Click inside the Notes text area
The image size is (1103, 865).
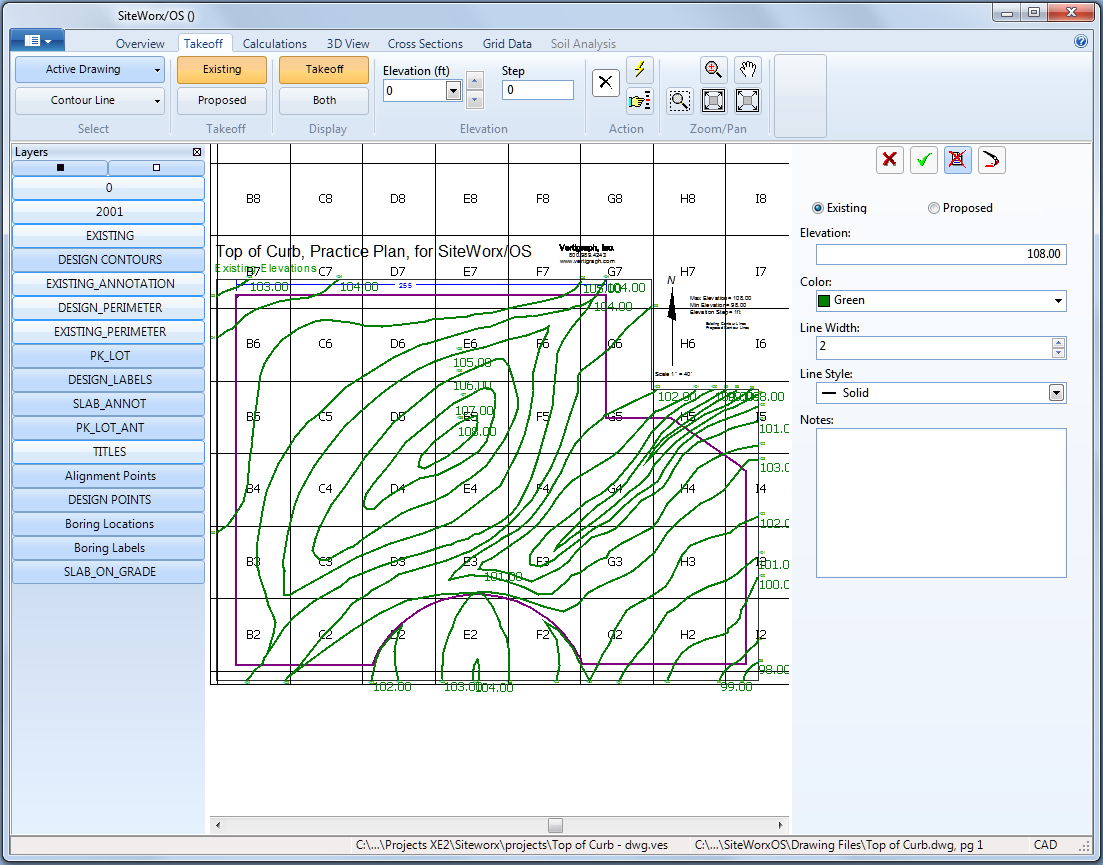pos(941,503)
